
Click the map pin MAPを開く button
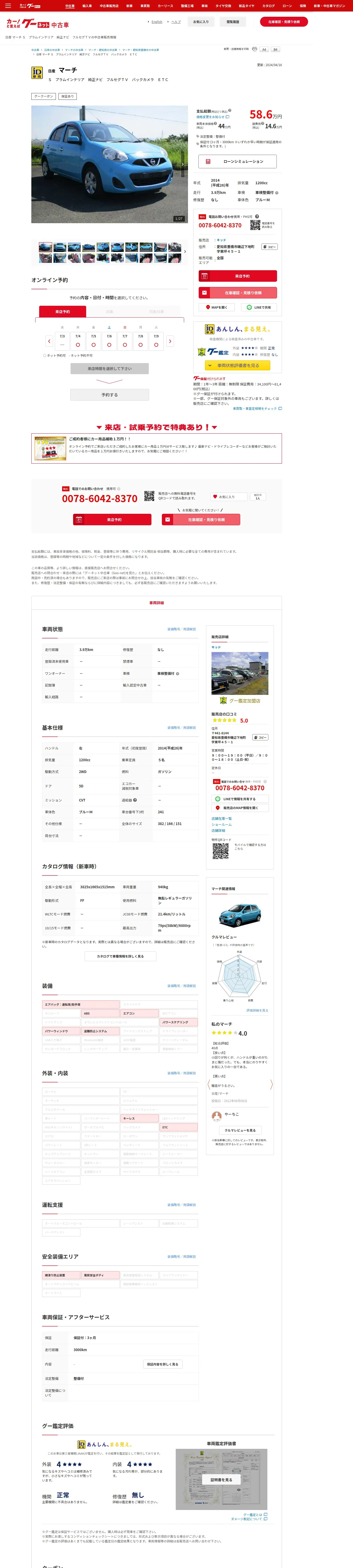(x=216, y=307)
